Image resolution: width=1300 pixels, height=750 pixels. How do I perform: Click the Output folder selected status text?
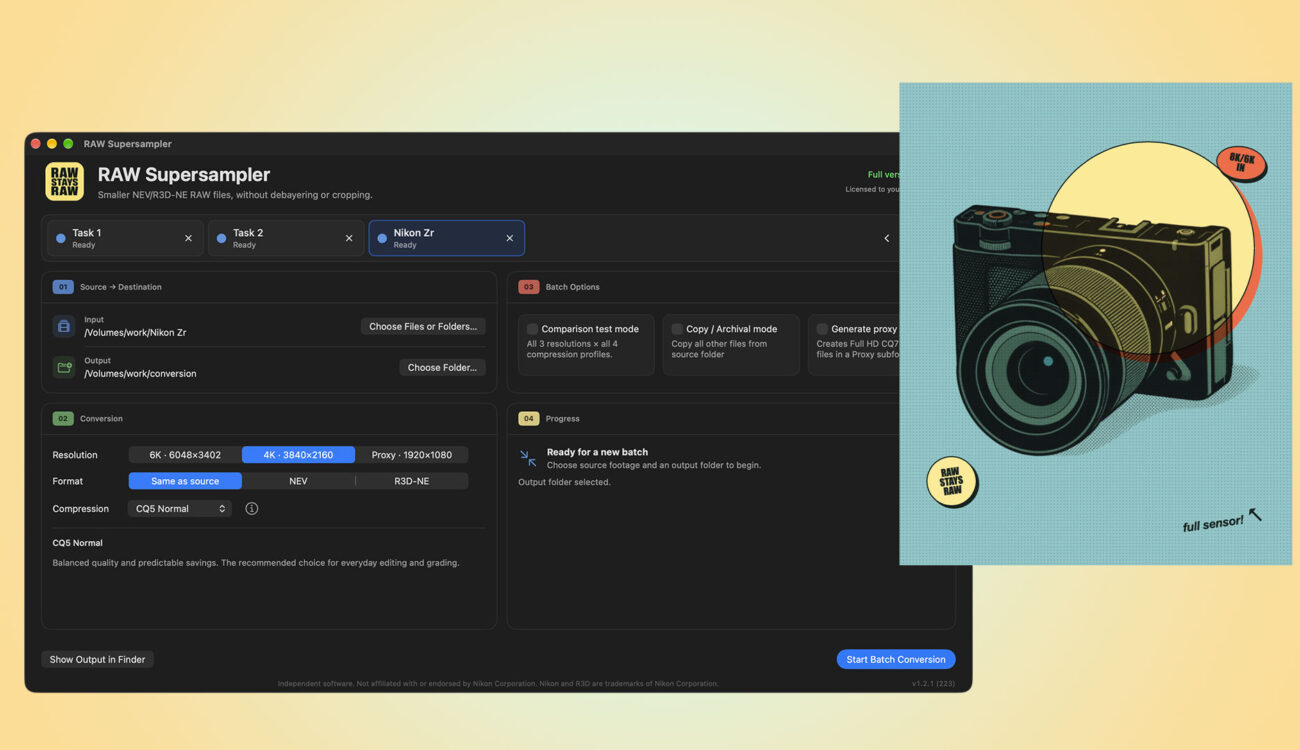pos(564,482)
